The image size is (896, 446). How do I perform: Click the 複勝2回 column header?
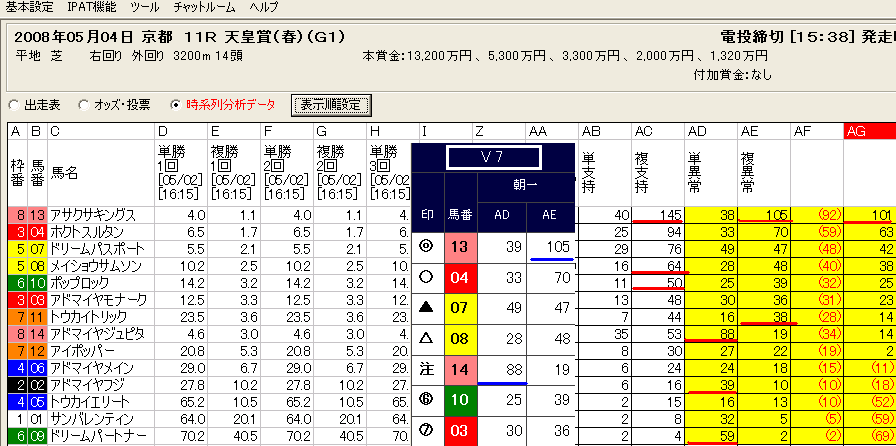pyautogui.click(x=341, y=173)
